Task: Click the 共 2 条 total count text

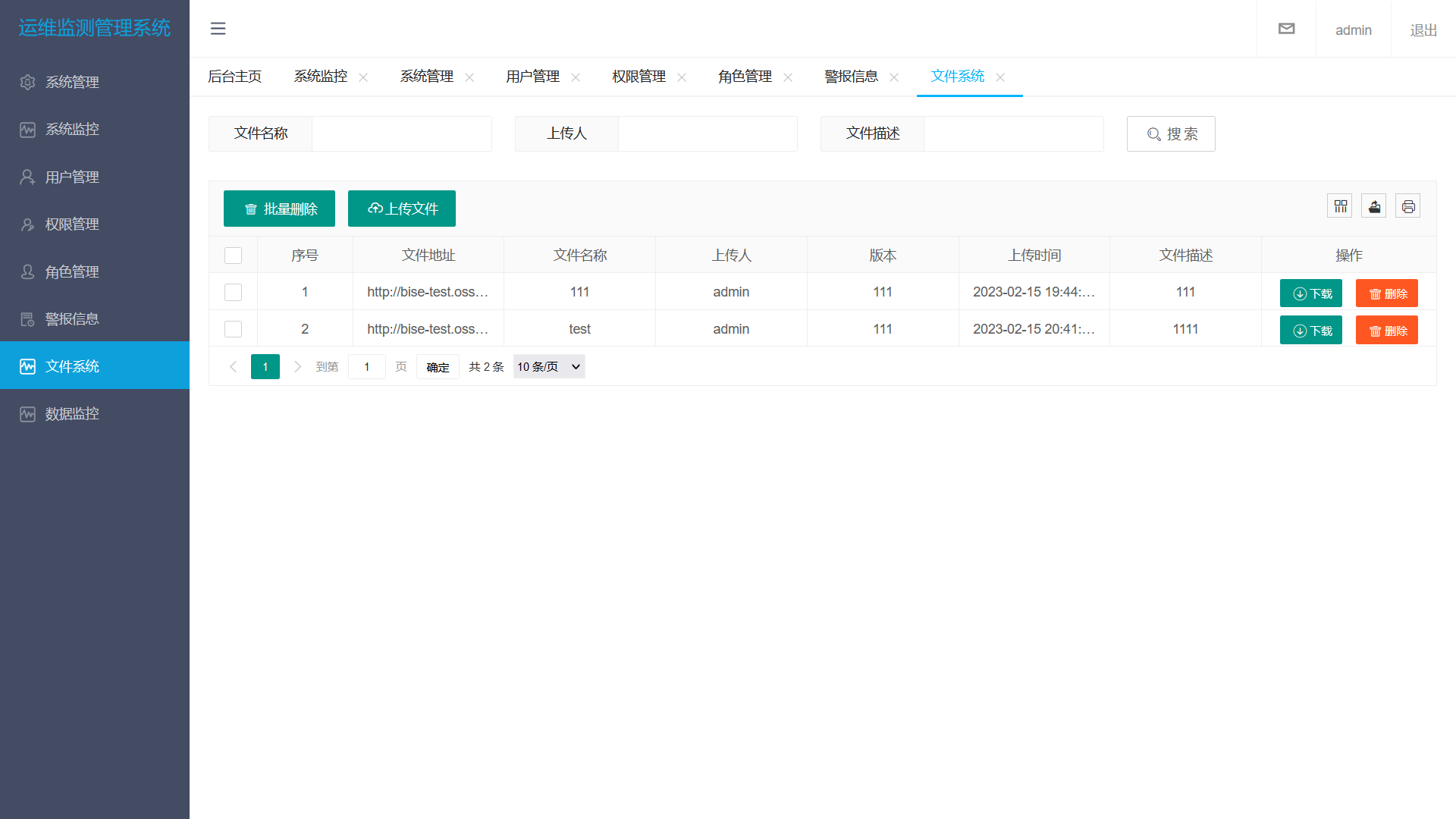Action: 486,367
